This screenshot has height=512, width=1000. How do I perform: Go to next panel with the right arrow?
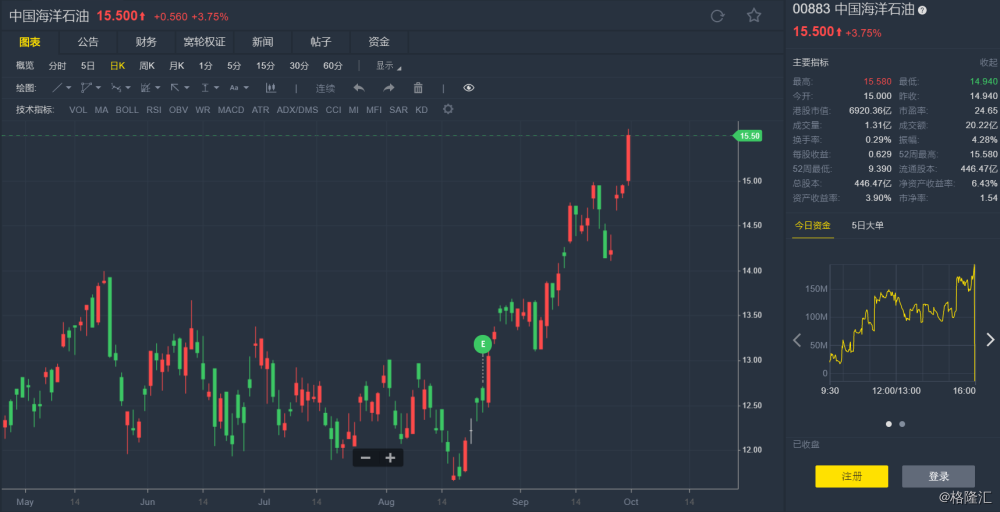[990, 340]
